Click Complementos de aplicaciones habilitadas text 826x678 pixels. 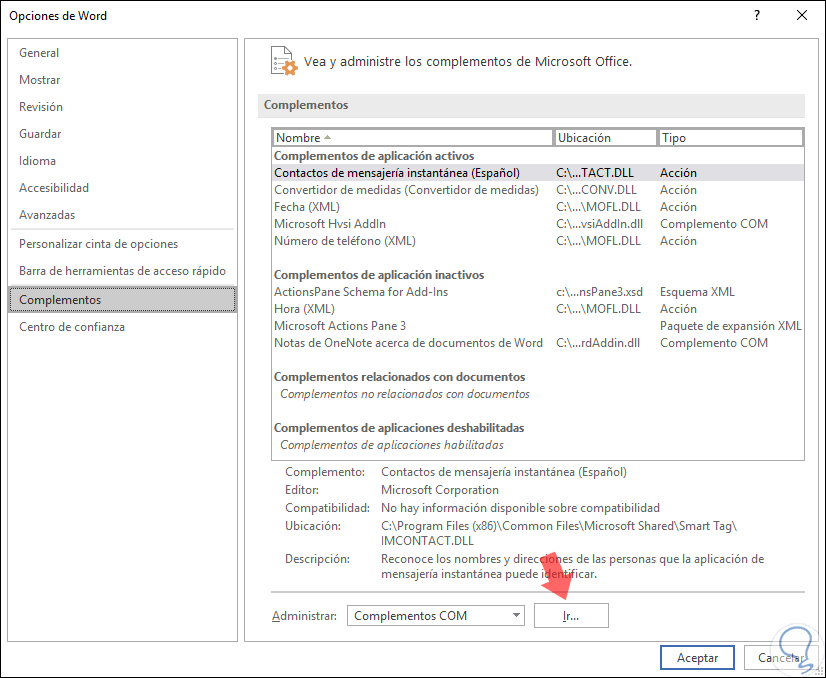(x=391, y=445)
